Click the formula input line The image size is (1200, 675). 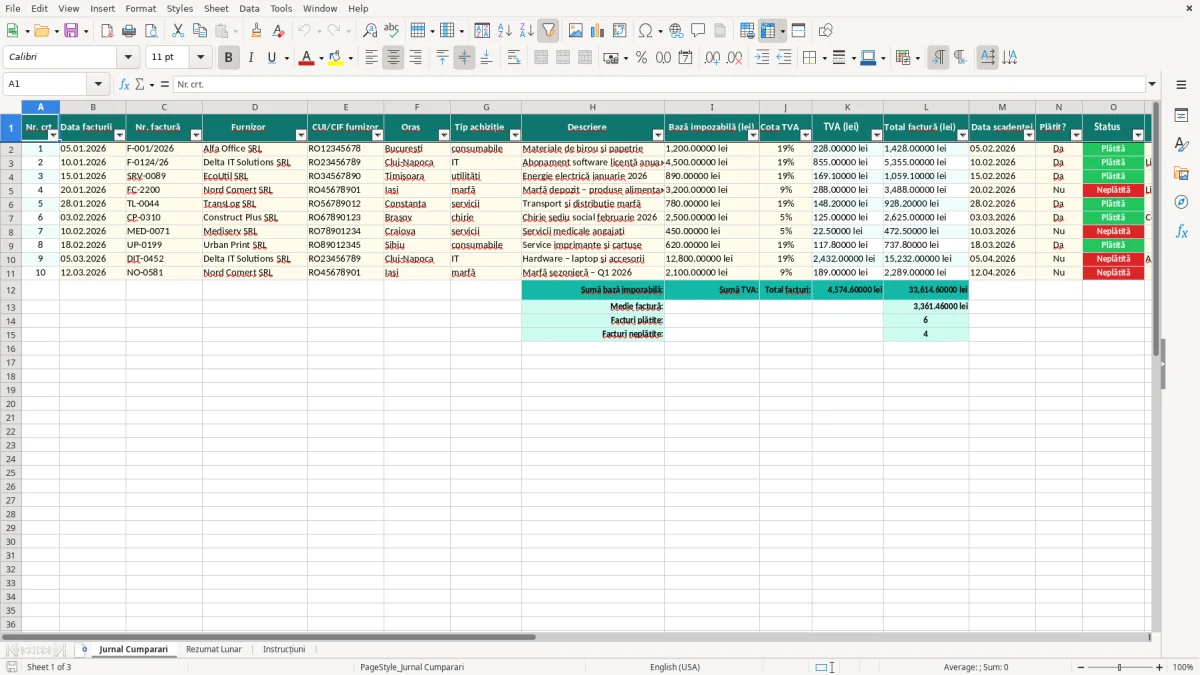click(x=659, y=84)
